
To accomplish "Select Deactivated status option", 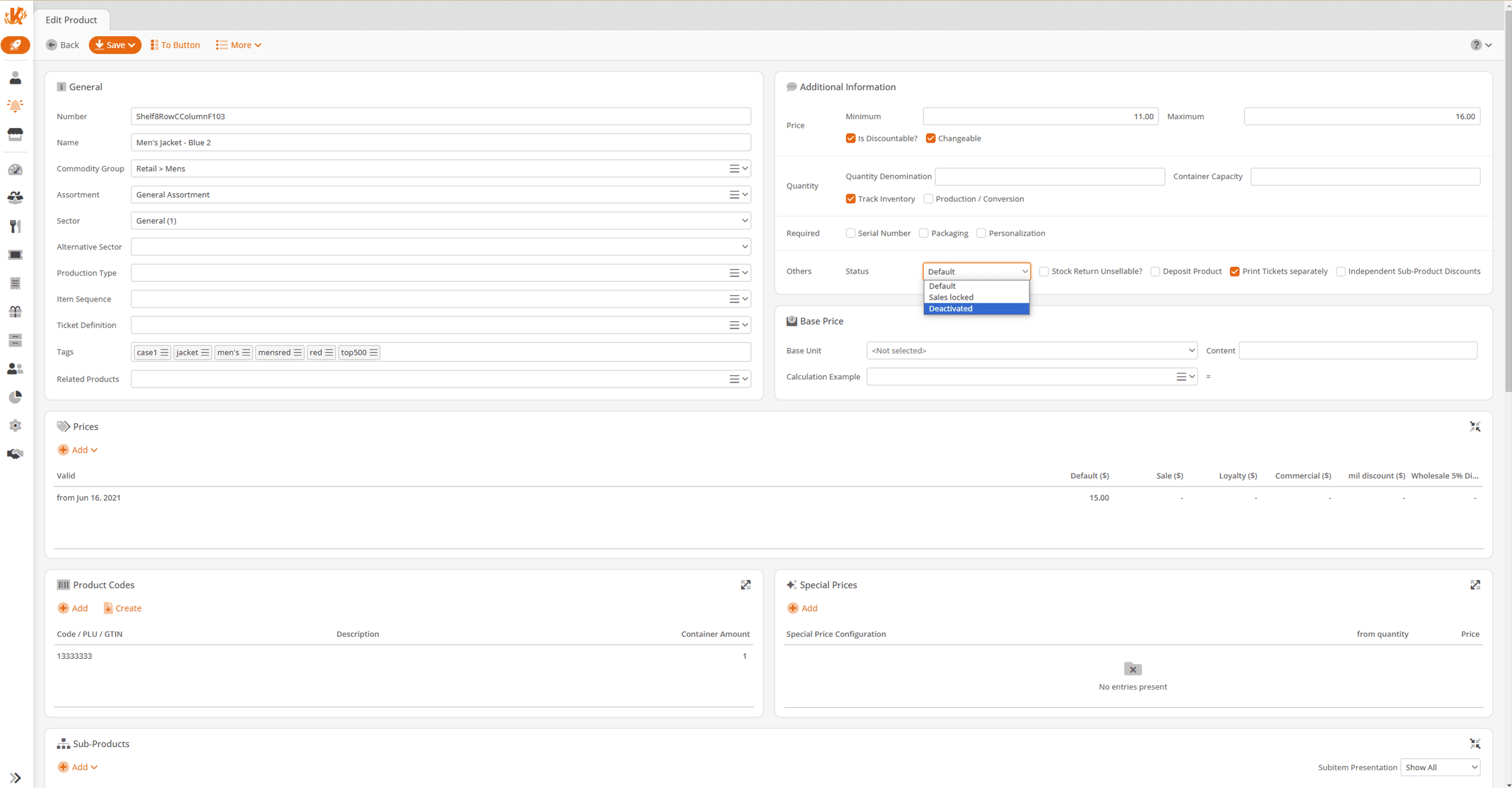I will click(976, 309).
